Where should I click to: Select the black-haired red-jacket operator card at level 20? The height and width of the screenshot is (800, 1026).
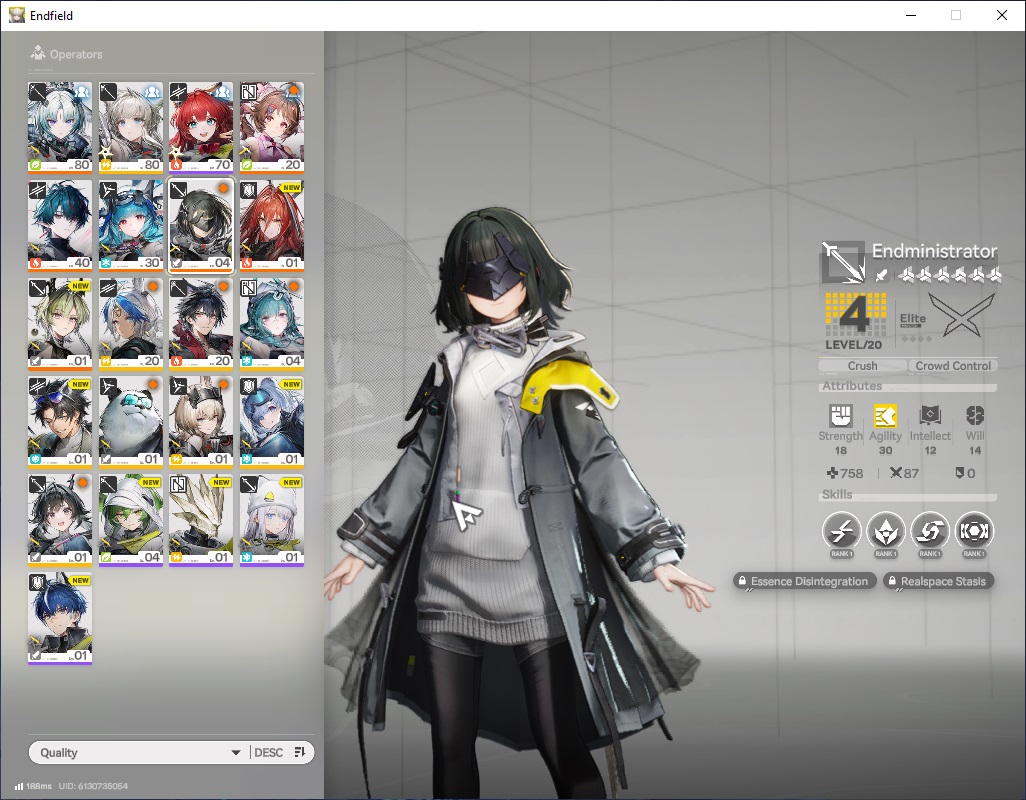pyautogui.click(x=201, y=323)
